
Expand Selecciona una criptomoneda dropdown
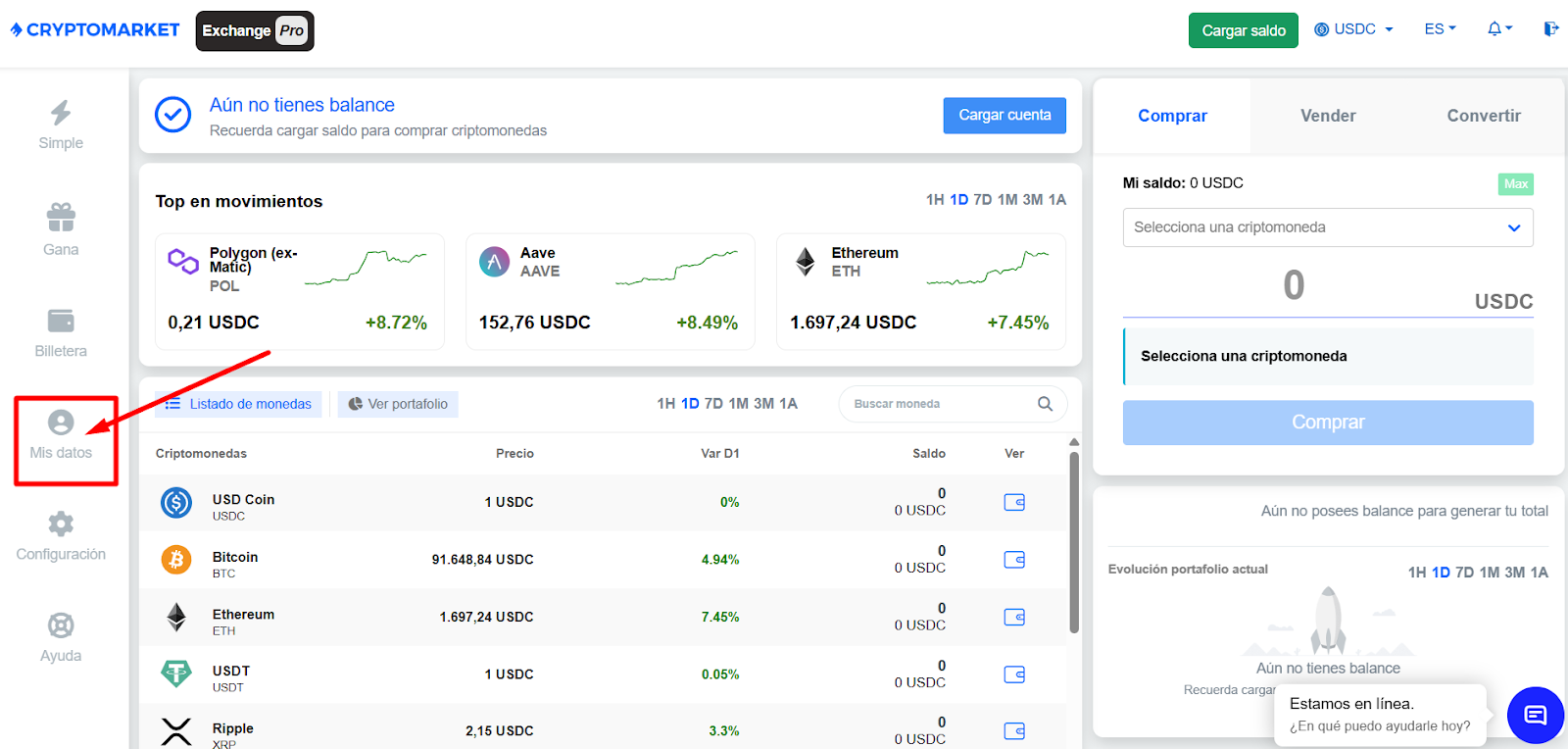[1328, 227]
